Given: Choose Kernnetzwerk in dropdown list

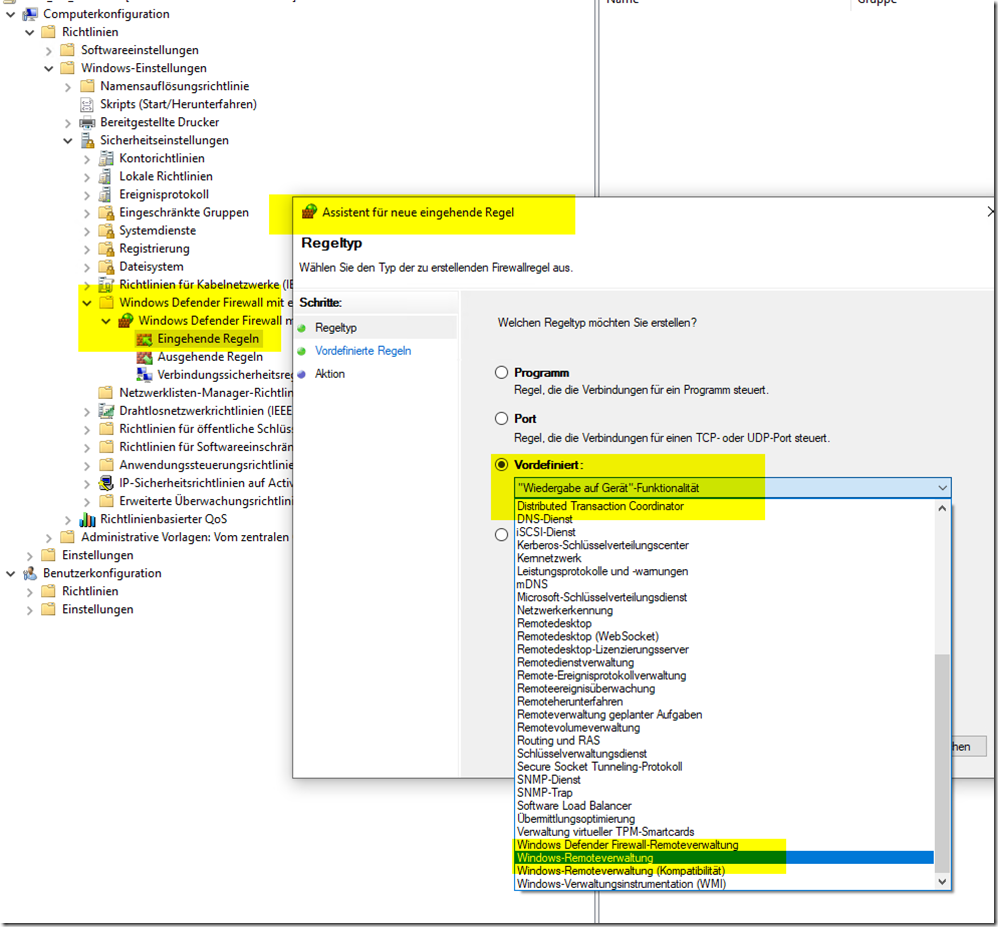Looking at the screenshot, I should [724, 558].
